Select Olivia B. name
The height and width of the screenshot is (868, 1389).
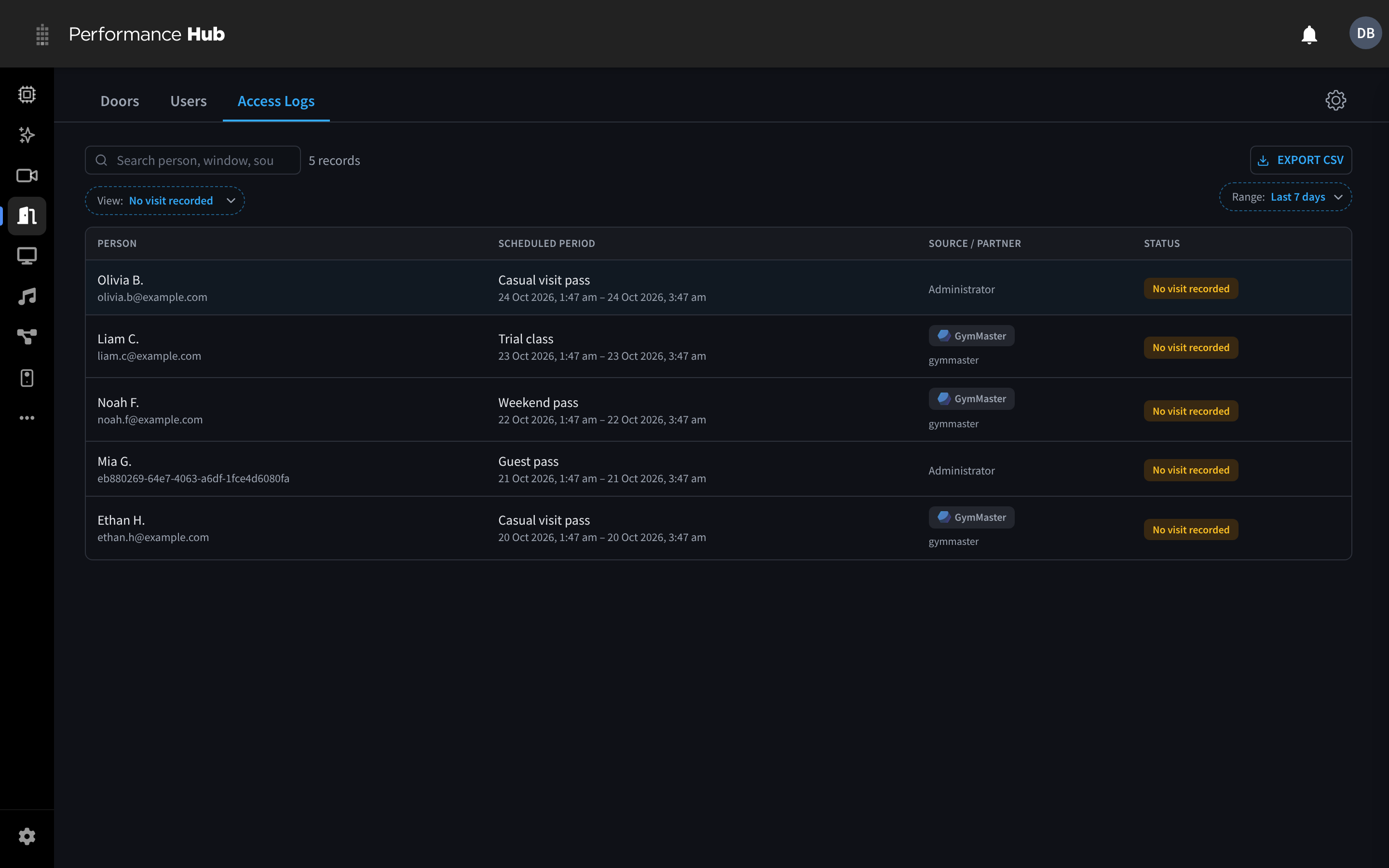click(x=121, y=280)
